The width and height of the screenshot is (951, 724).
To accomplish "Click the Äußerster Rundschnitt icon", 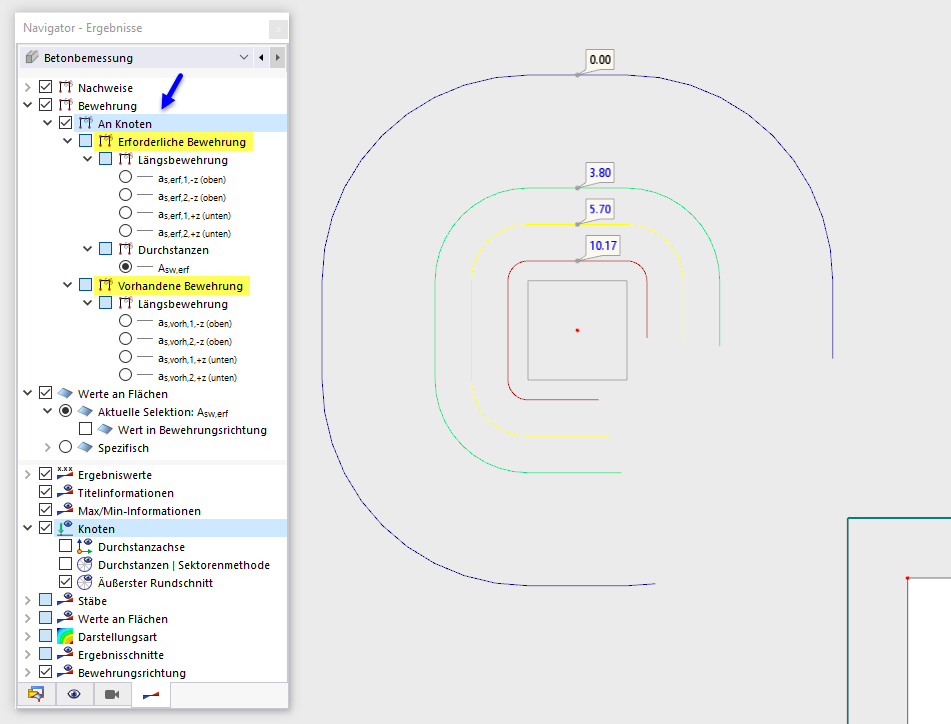I will (85, 582).
